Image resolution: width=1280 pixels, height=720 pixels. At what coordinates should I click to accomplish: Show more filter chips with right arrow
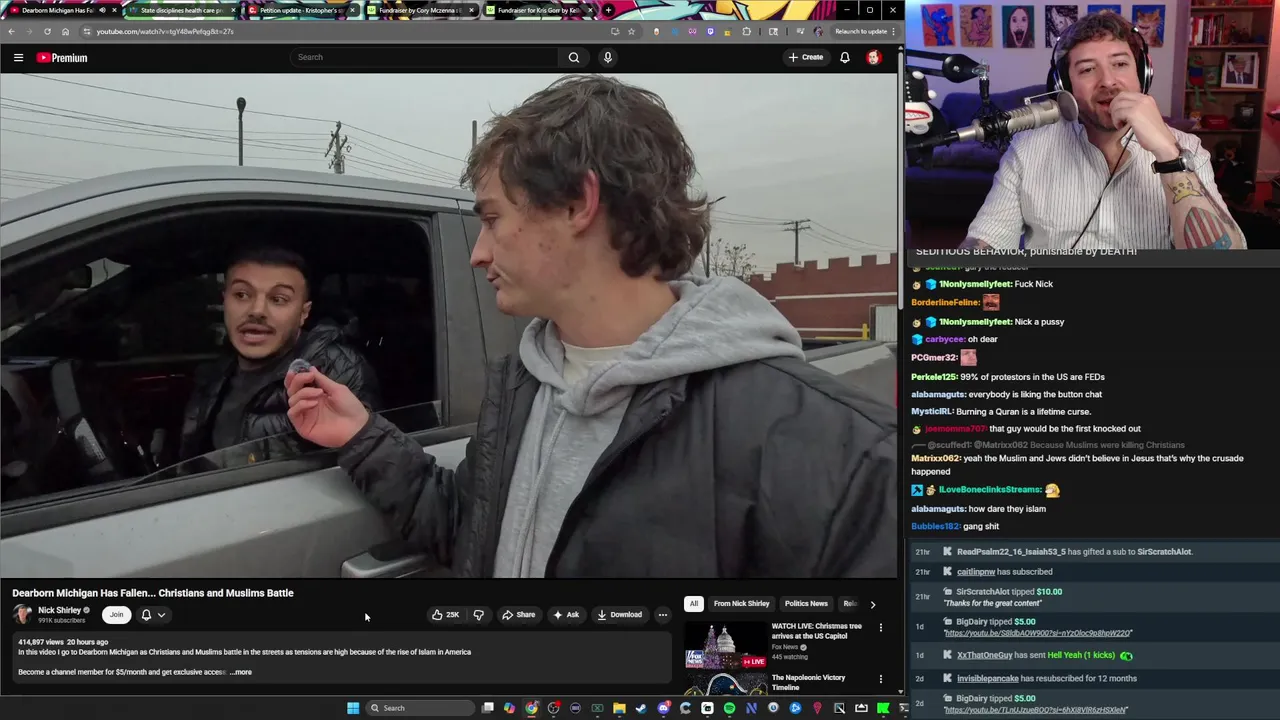click(872, 604)
